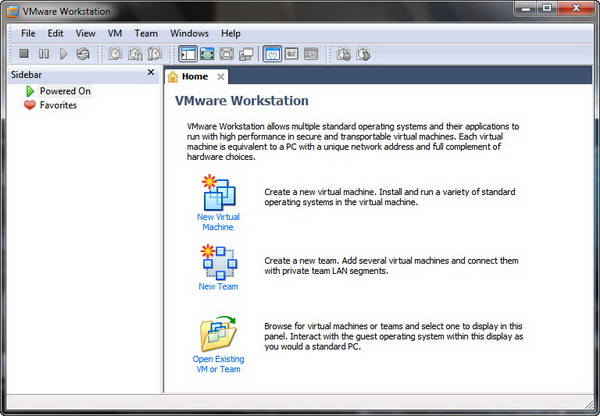Open the Team menu

(146, 34)
